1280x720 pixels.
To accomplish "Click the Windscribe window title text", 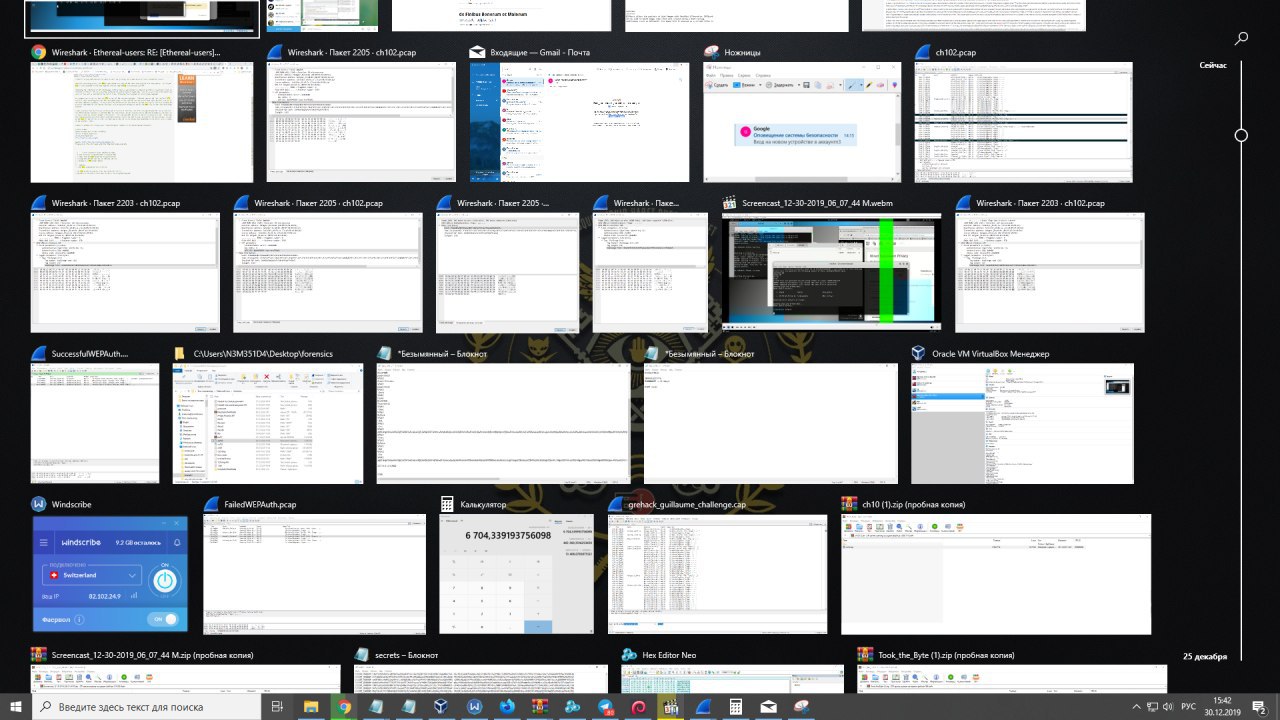I will click(74, 505).
